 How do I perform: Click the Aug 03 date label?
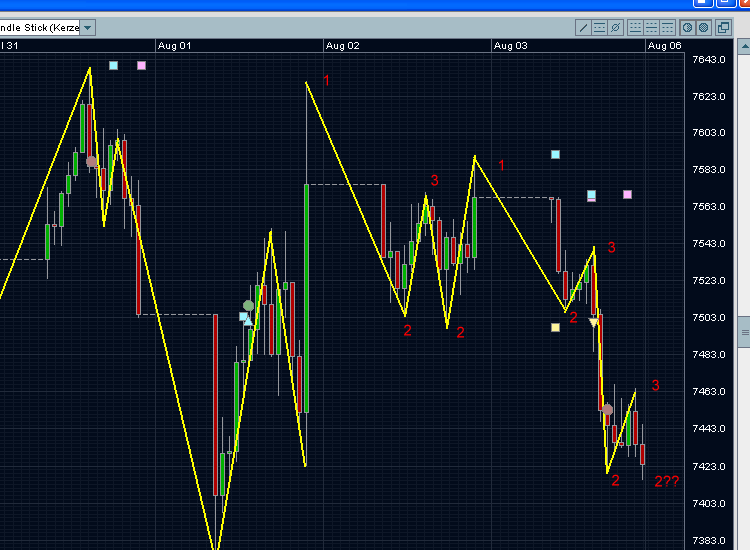(x=510, y=45)
